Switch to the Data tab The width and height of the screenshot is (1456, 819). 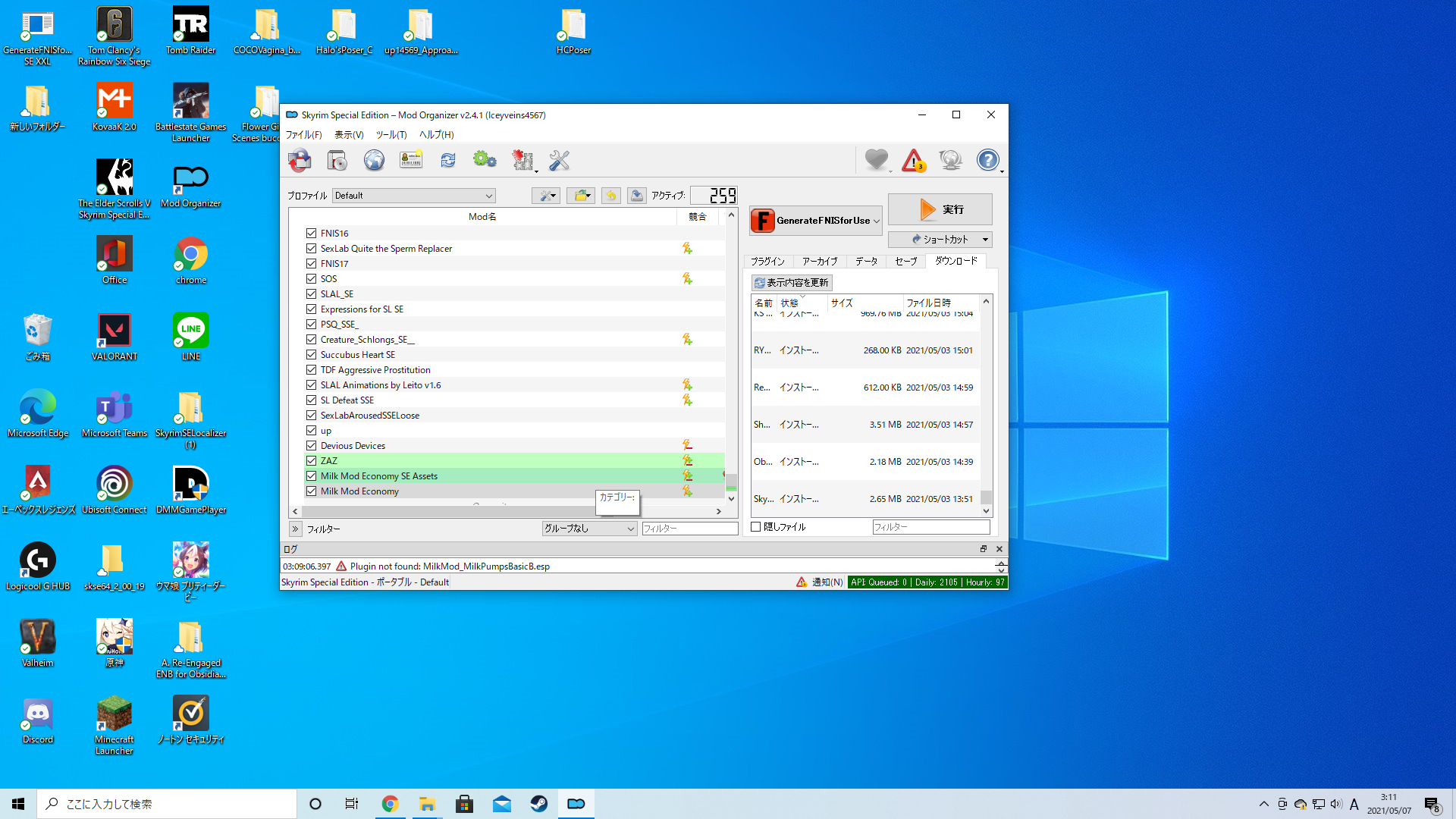click(866, 262)
